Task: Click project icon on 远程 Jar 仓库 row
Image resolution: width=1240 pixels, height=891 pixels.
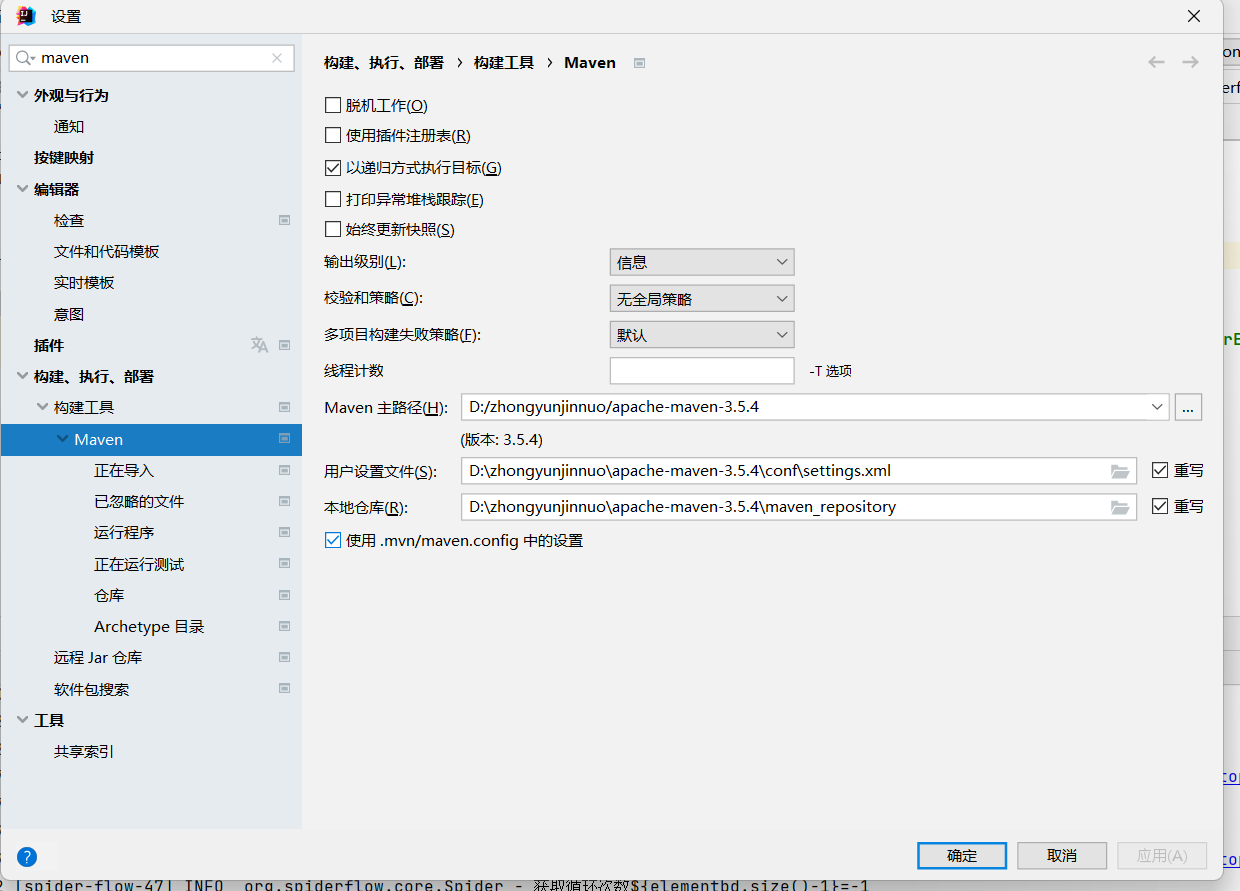Action: pos(285,657)
